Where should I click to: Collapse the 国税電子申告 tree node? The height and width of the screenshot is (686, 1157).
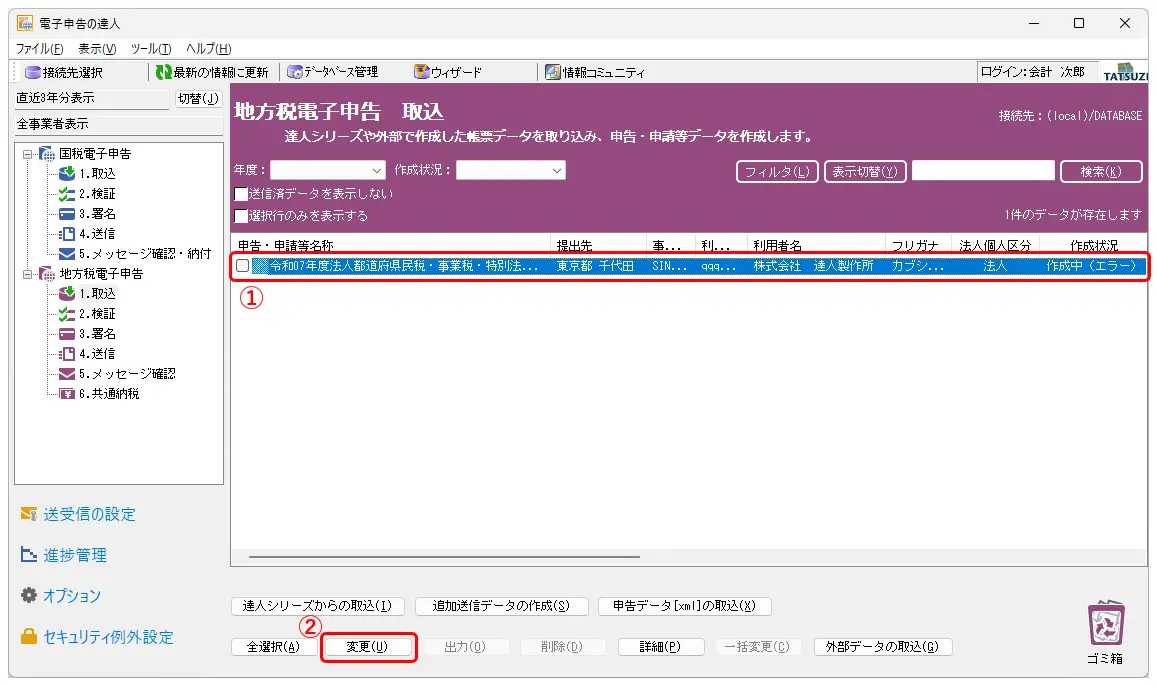click(x=28, y=154)
